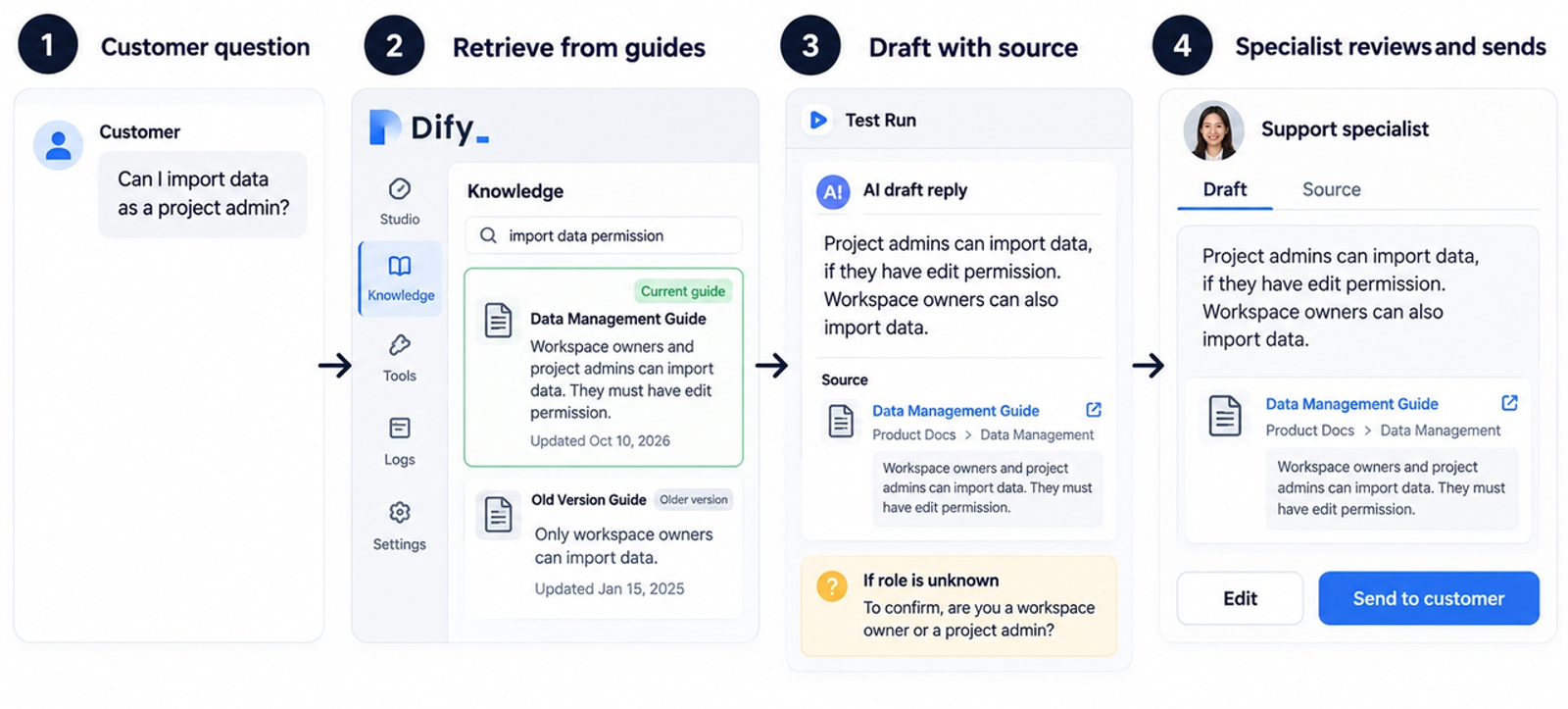1568x709 pixels.
Task: Click Send to customer
Action: [x=1429, y=598]
